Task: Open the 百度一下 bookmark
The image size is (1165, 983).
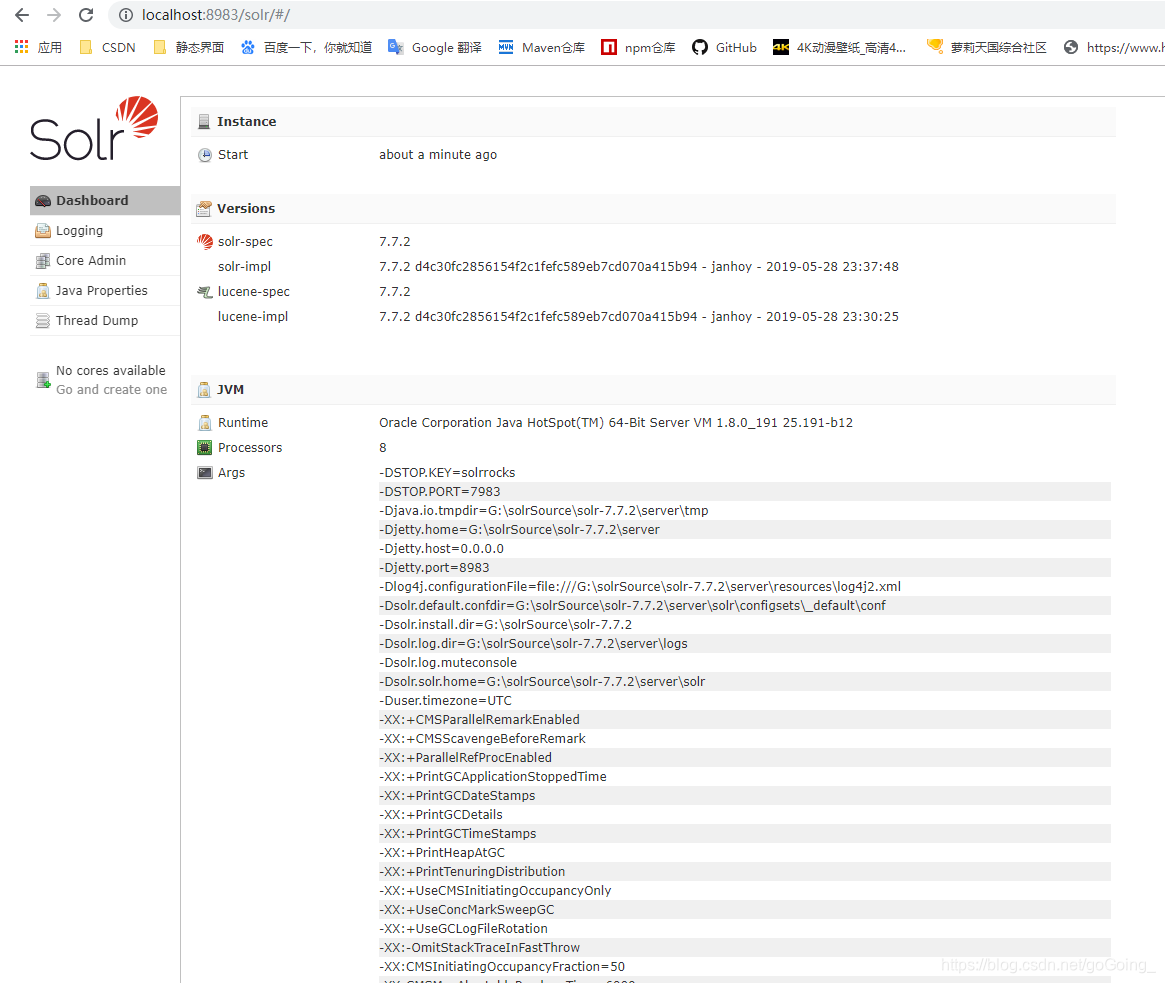Action: point(306,48)
